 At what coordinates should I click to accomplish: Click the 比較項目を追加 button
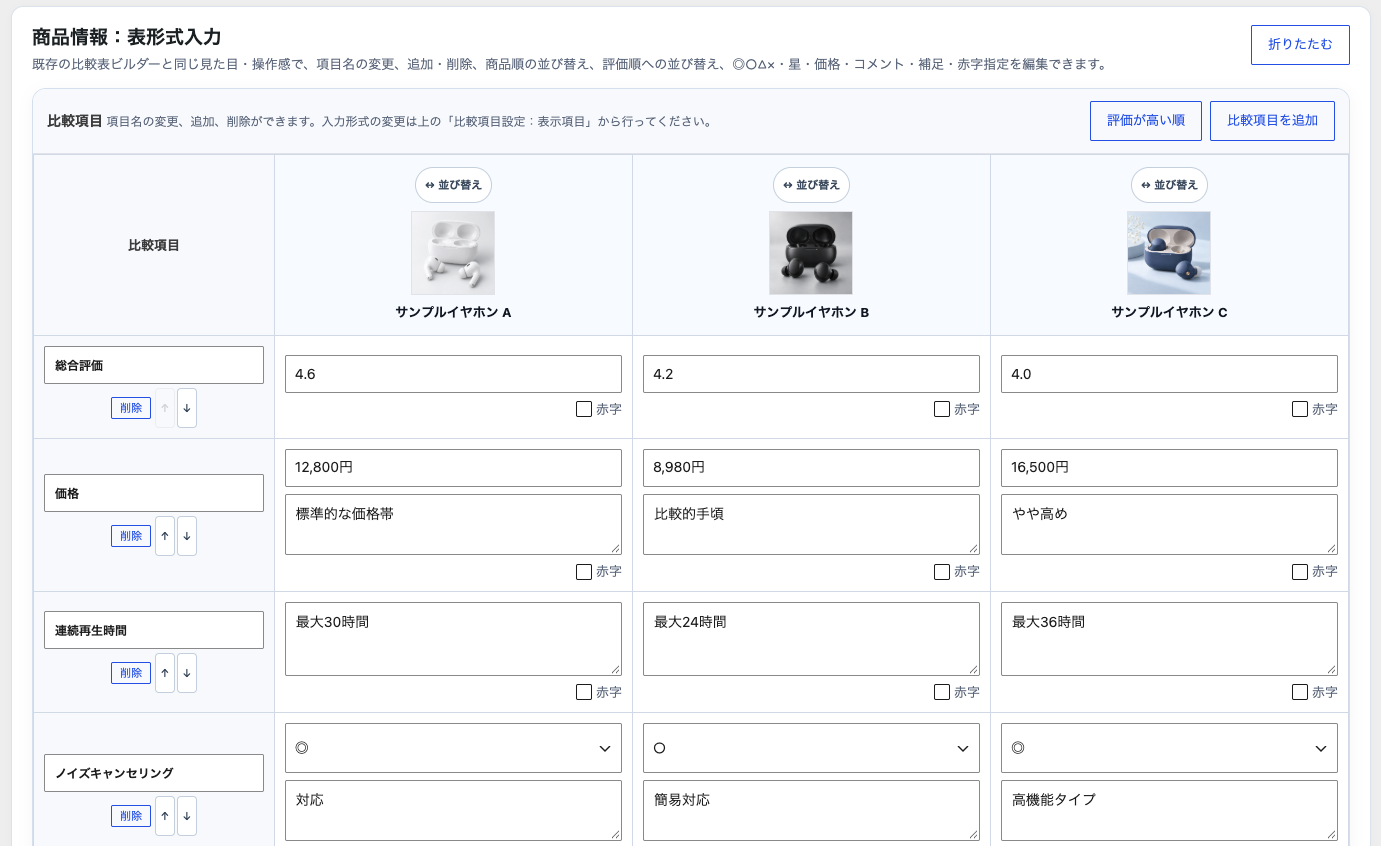point(1272,121)
